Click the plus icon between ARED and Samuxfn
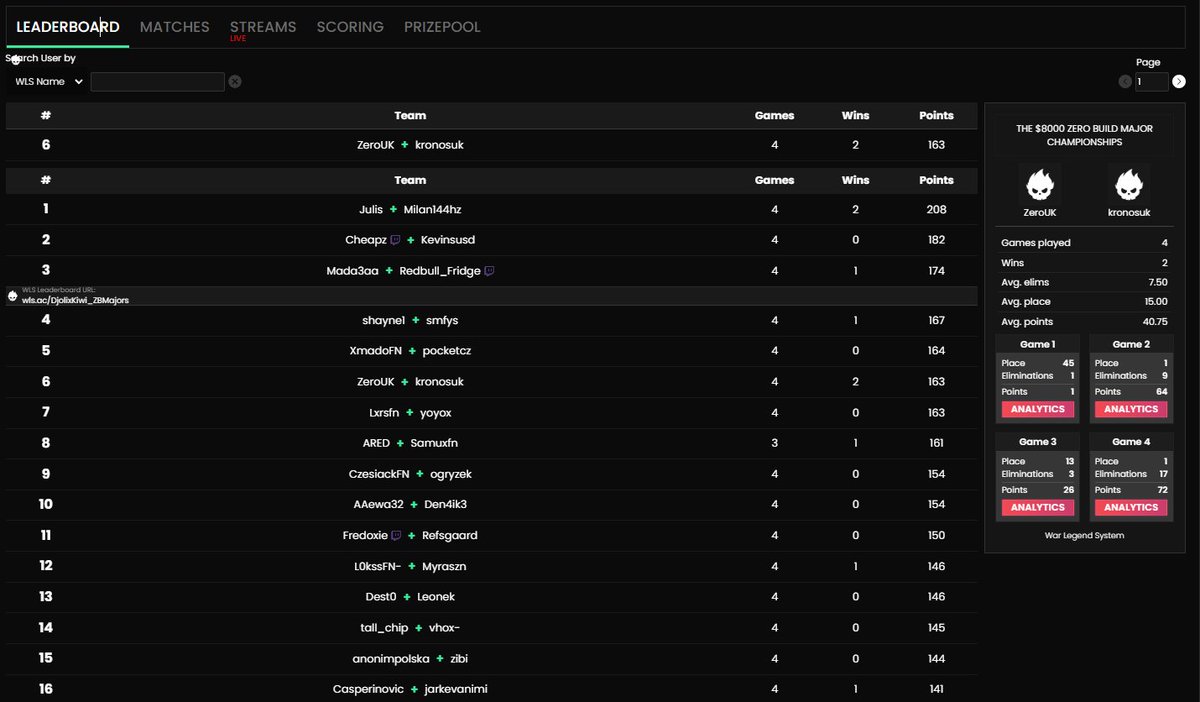Image resolution: width=1200 pixels, height=702 pixels. pos(400,443)
